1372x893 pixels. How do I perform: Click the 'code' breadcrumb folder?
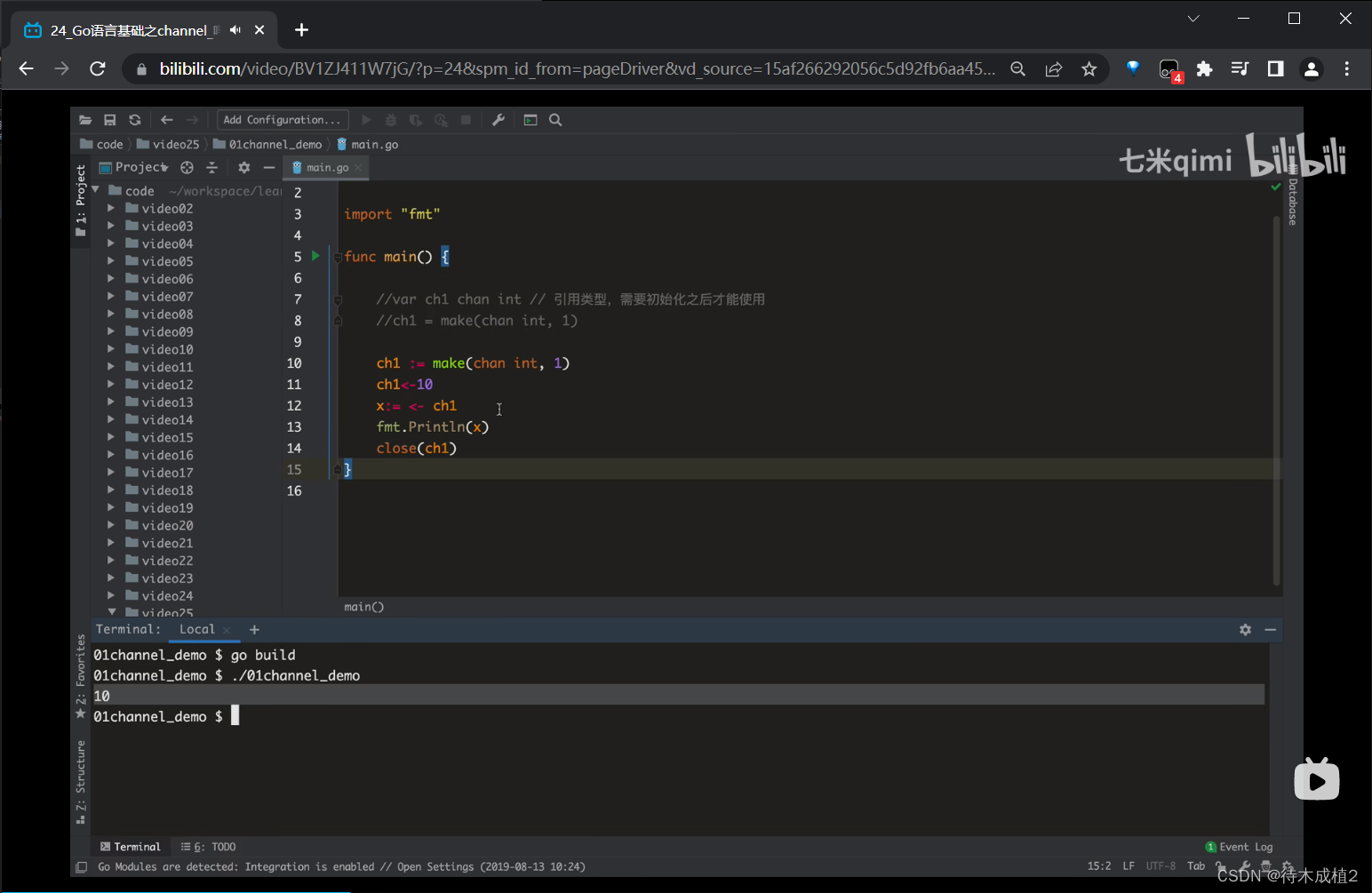pos(102,144)
